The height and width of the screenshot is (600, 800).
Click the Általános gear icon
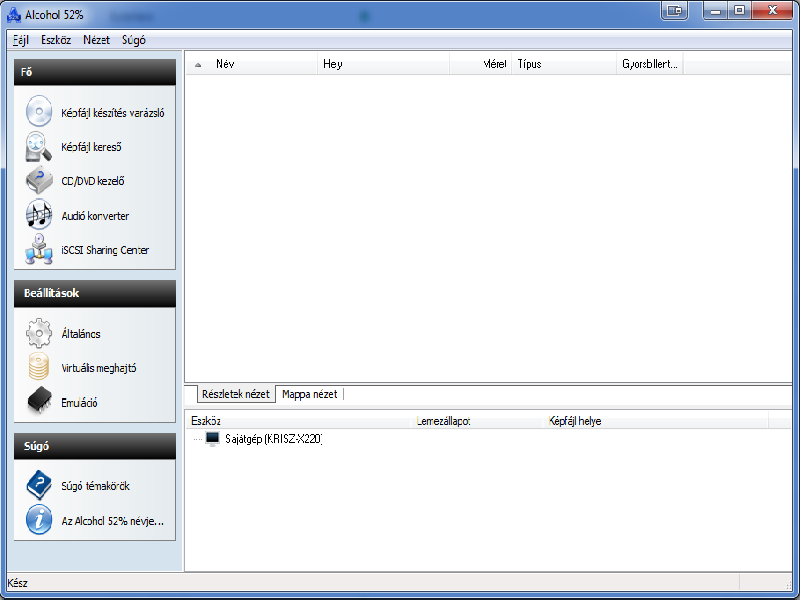coord(39,333)
